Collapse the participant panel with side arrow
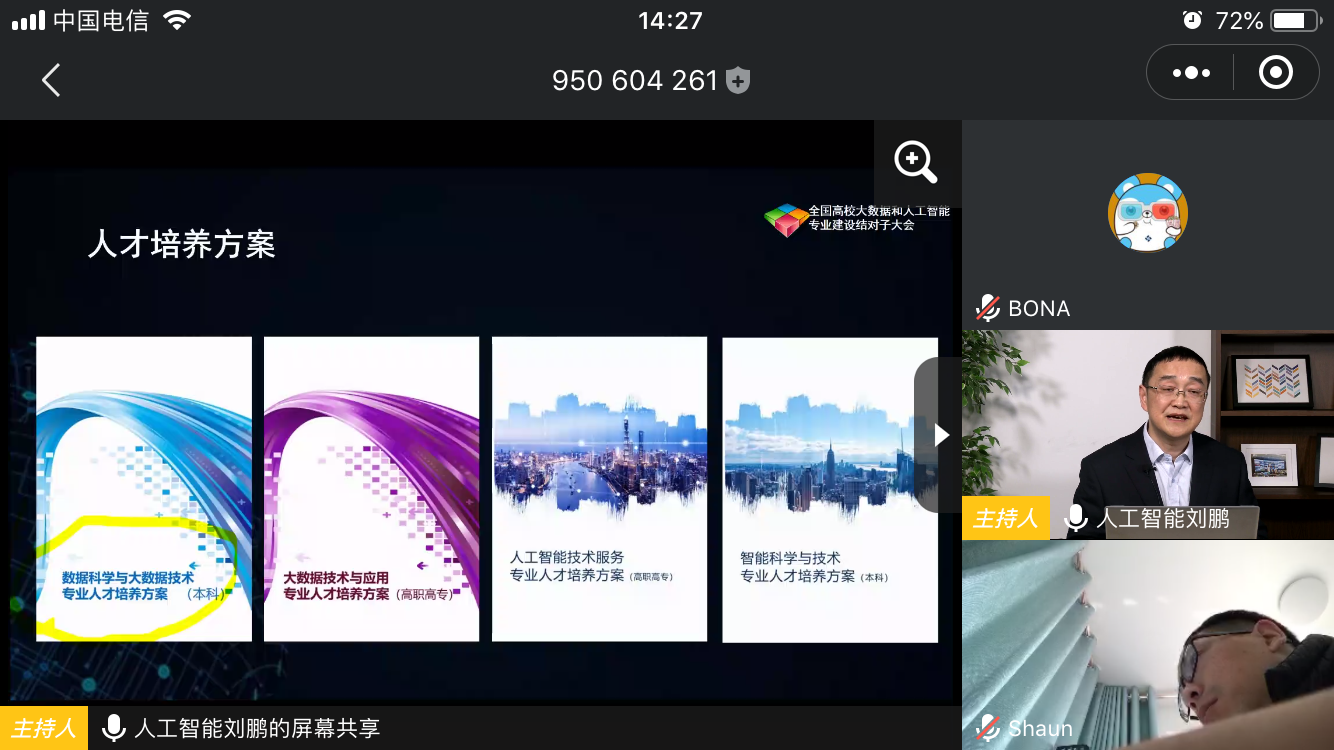Screen dimensions: 1334x750 (x=939, y=435)
